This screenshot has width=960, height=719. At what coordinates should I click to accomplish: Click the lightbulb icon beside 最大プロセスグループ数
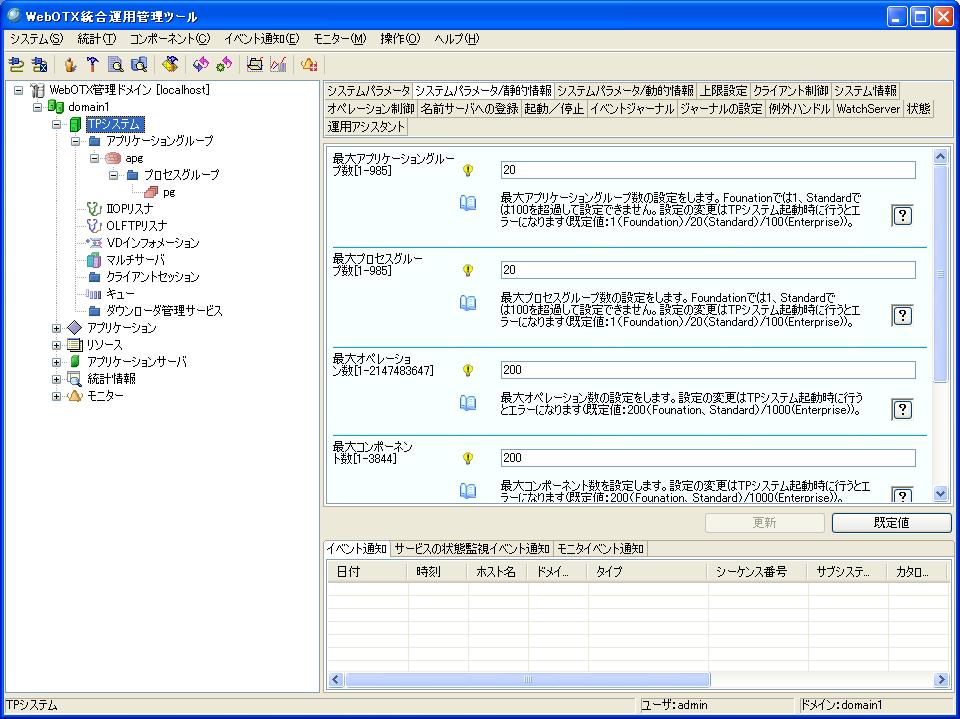[467, 270]
